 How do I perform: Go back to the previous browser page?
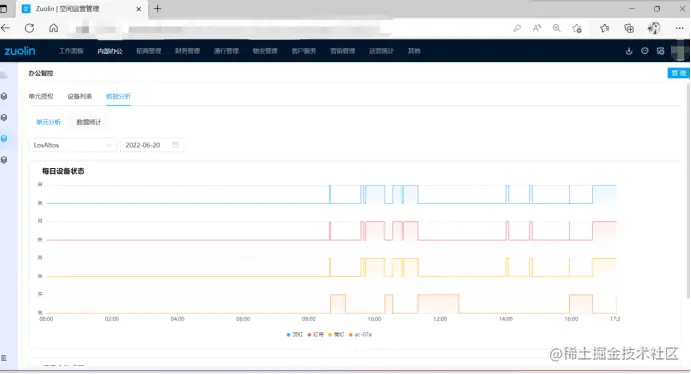[x=5, y=28]
